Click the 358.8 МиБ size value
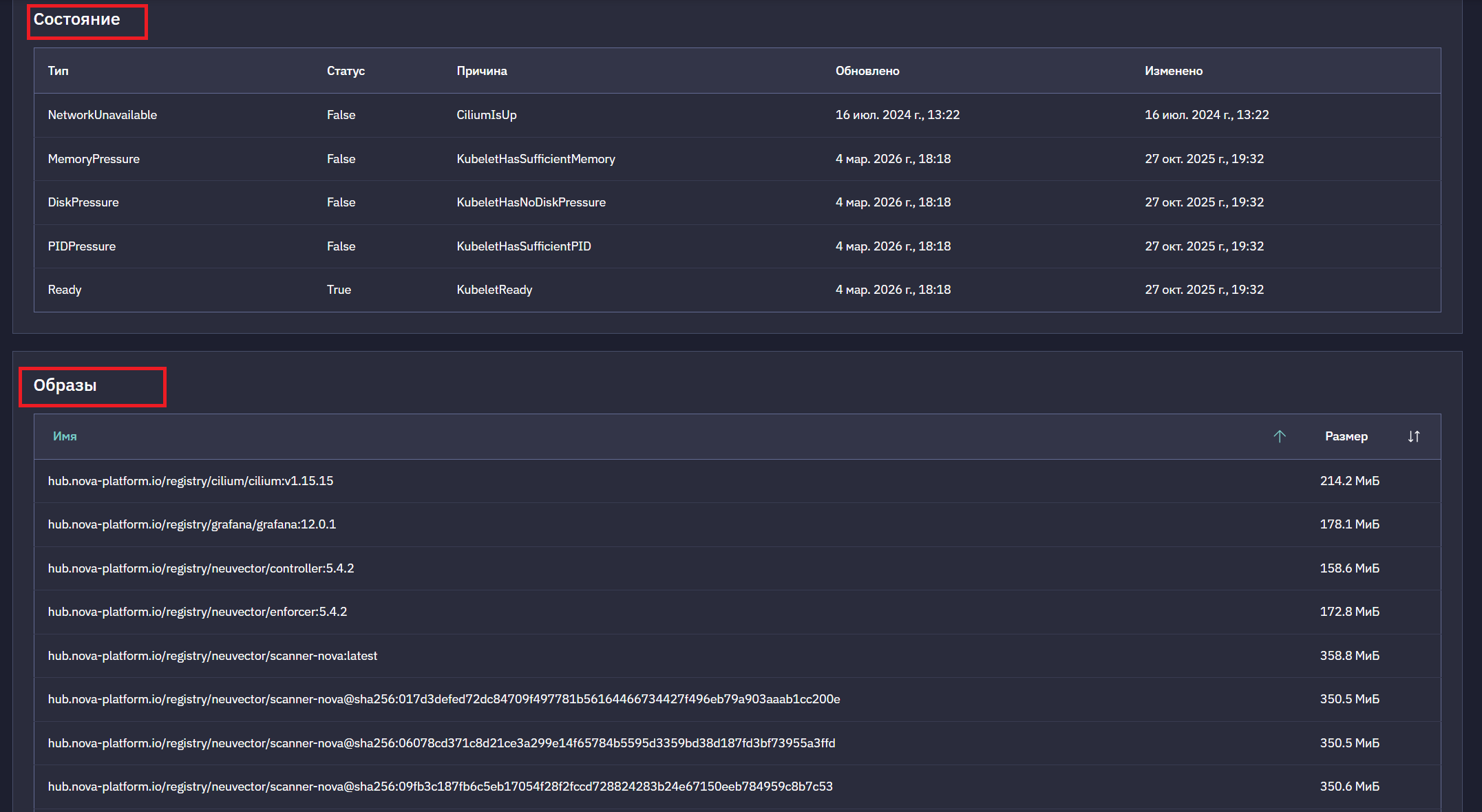The width and height of the screenshot is (1482, 812). (x=1349, y=656)
